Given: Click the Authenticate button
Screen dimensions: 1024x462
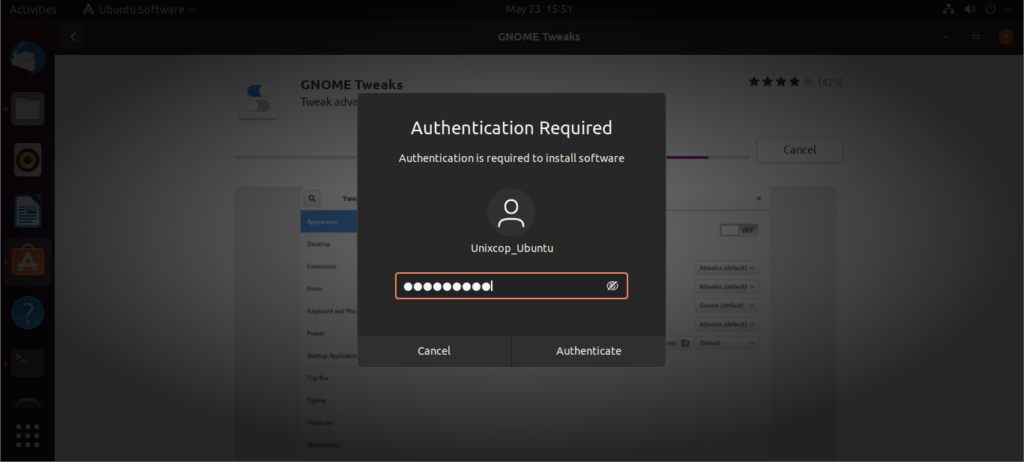Looking at the screenshot, I should [588, 351].
